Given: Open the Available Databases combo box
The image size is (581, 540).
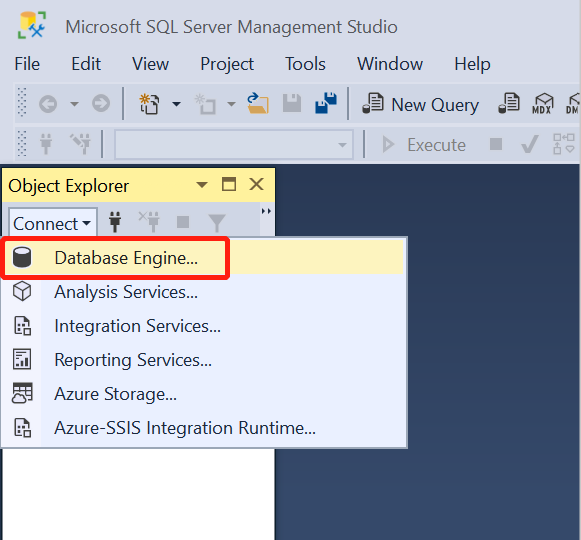Looking at the screenshot, I should (233, 144).
